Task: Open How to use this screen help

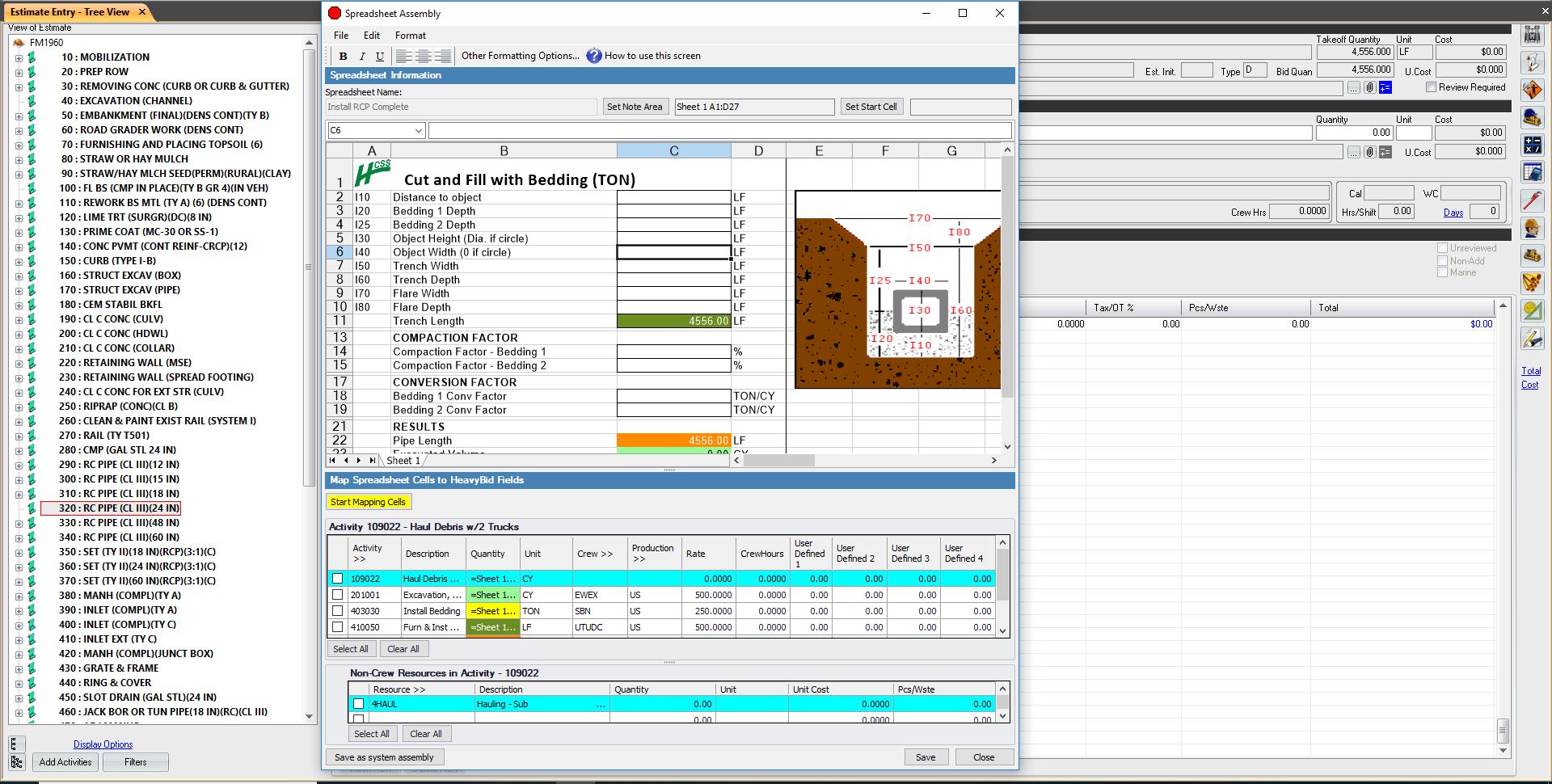Action: (x=643, y=56)
